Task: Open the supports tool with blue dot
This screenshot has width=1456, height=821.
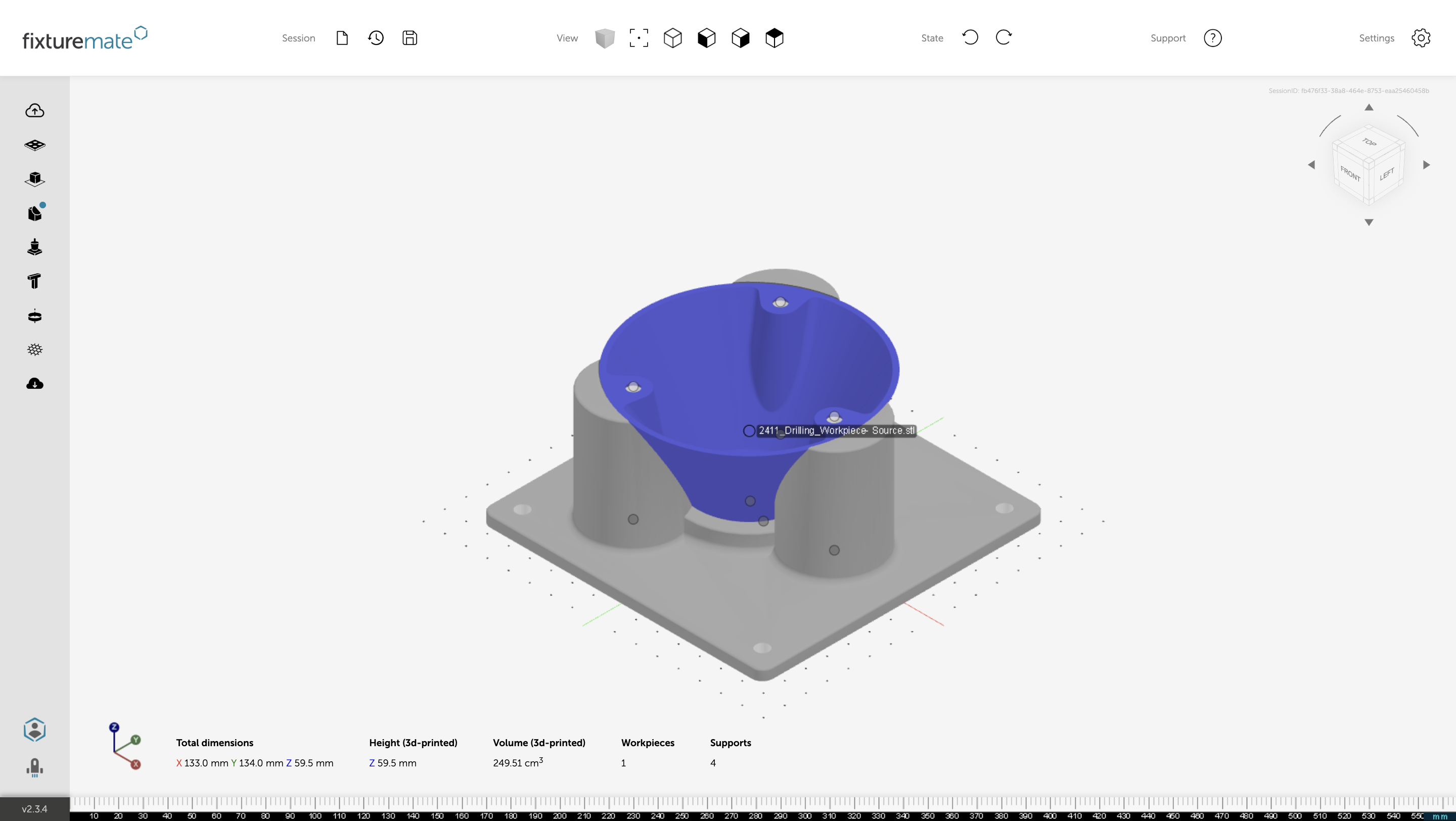Action: pyautogui.click(x=35, y=213)
